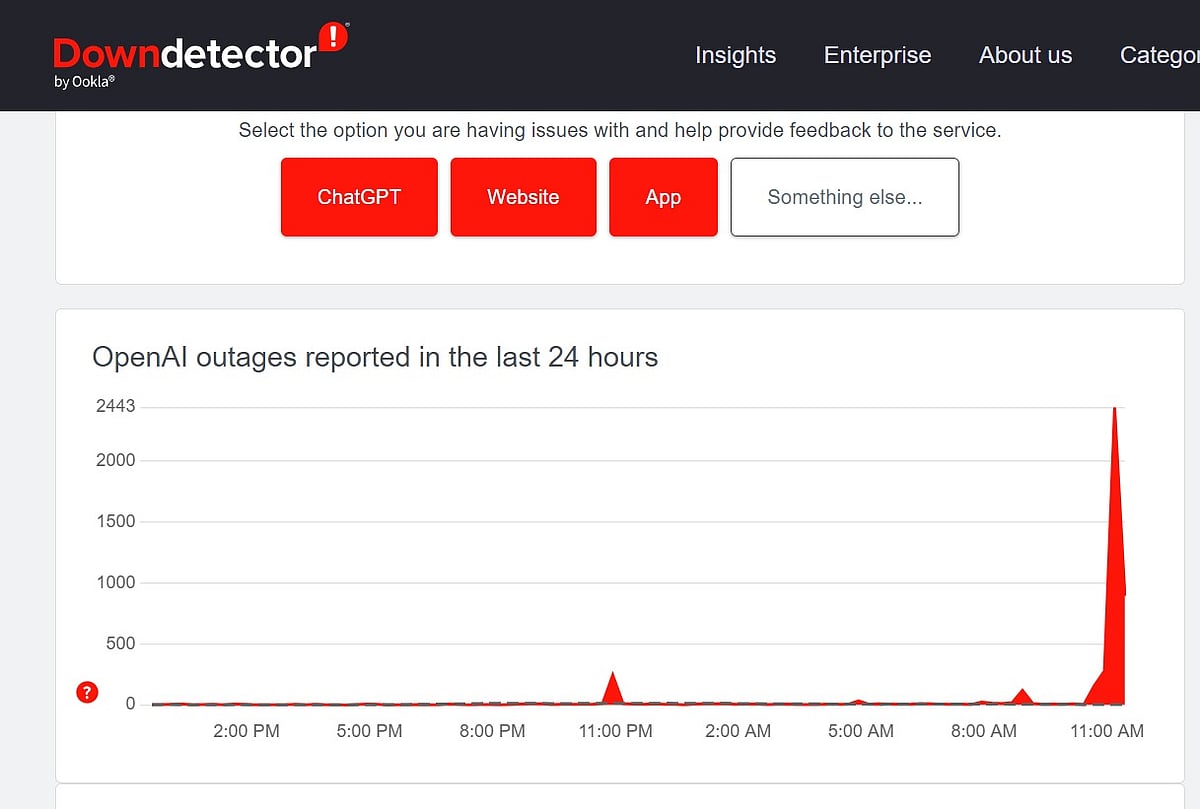The height and width of the screenshot is (809, 1200).
Task: Click the red question mark help icon
Action: tap(87, 692)
